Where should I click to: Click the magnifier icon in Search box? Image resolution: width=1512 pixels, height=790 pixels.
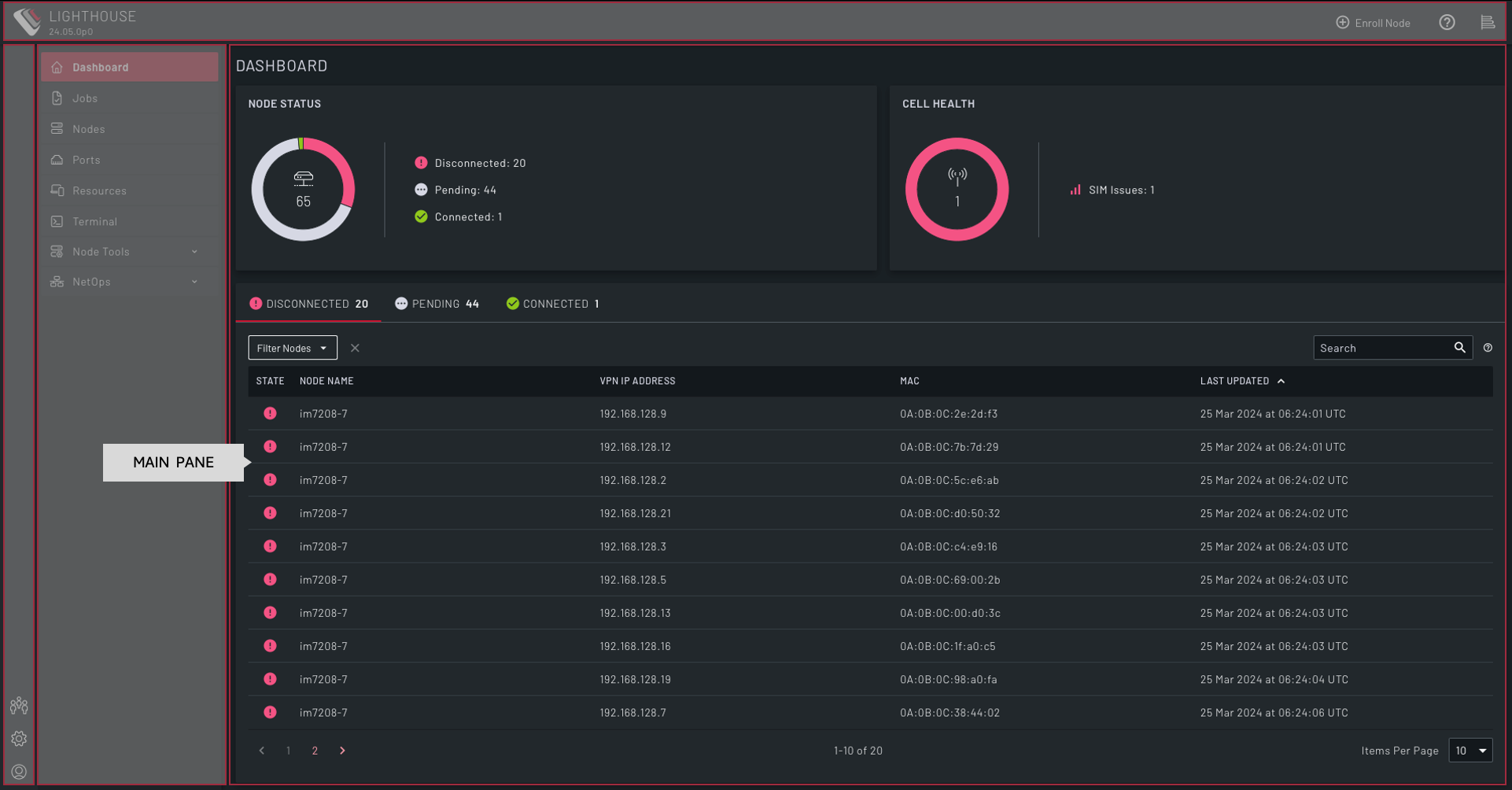1459,348
